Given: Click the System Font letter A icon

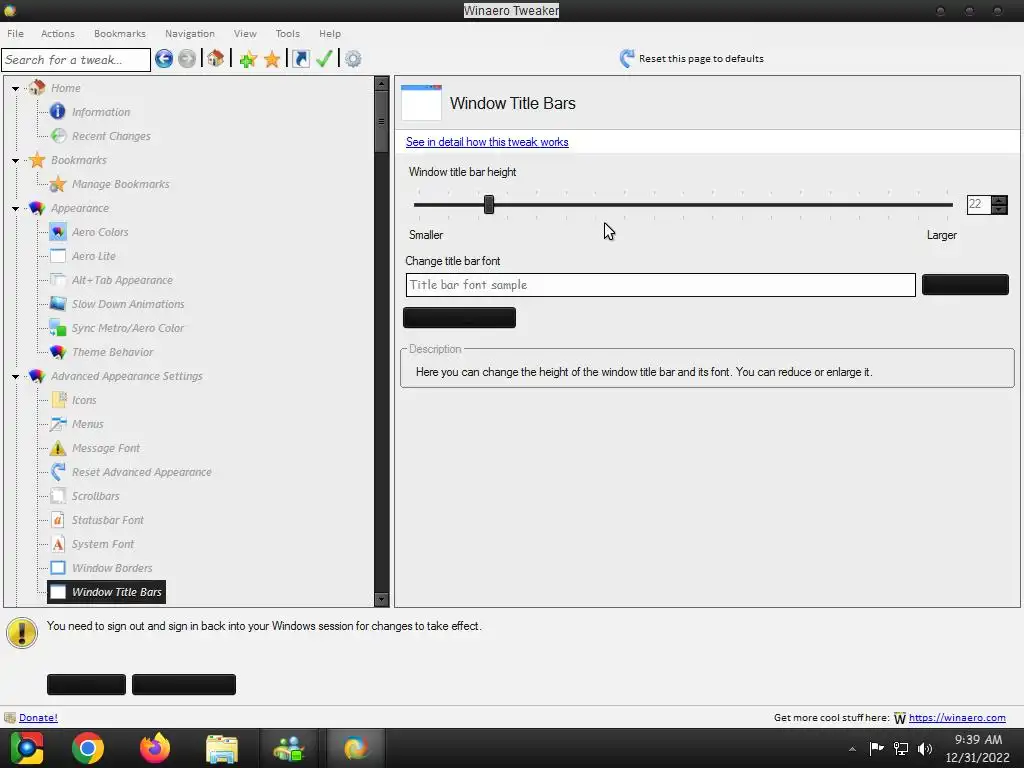Looking at the screenshot, I should click(x=57, y=544).
